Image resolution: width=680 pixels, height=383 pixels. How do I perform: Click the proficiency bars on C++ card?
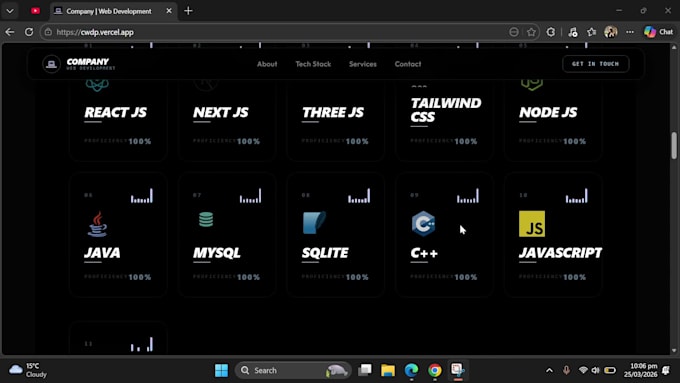[468, 196]
